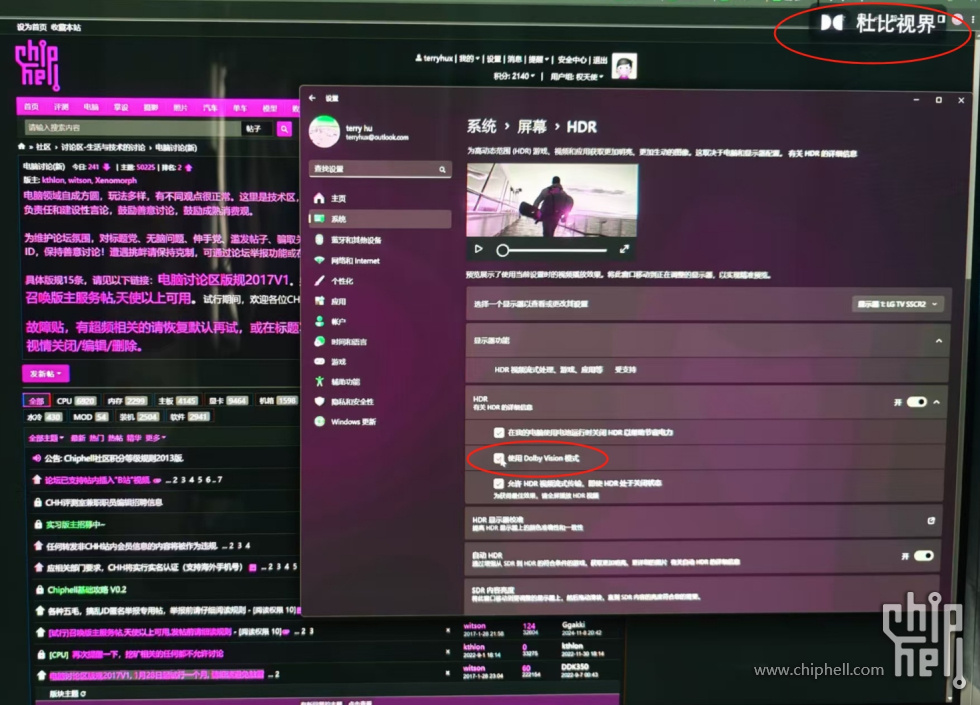Open the 全部主题 filter dropdown
Viewport: 980px width, 705px height.
(46, 438)
